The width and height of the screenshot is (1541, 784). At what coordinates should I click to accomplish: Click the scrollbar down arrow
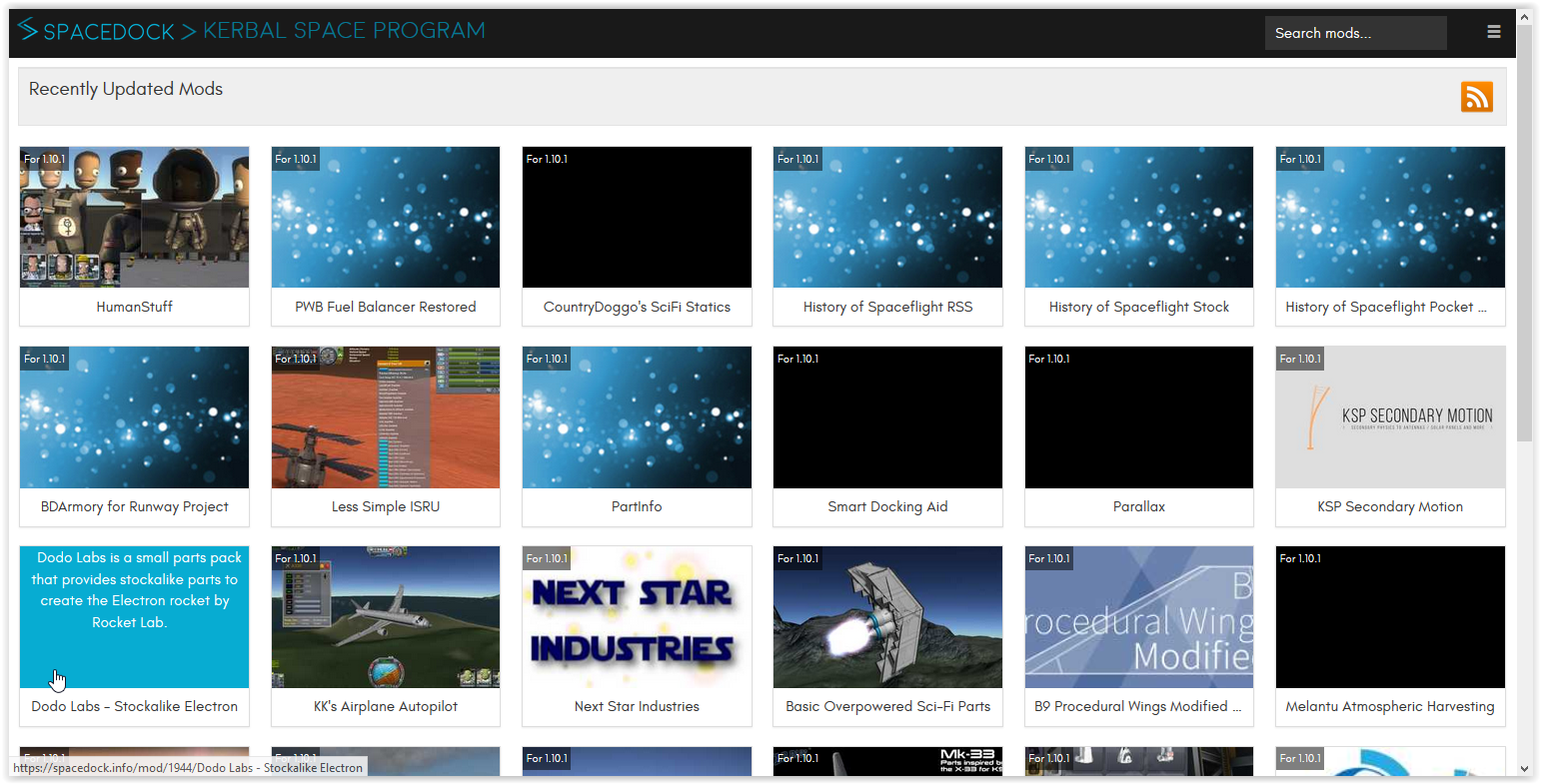(1524, 769)
